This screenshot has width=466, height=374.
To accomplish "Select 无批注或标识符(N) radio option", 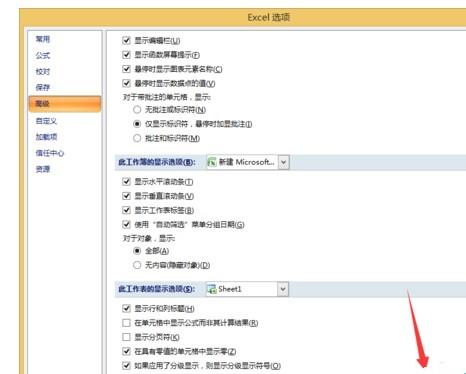I will 137,110.
